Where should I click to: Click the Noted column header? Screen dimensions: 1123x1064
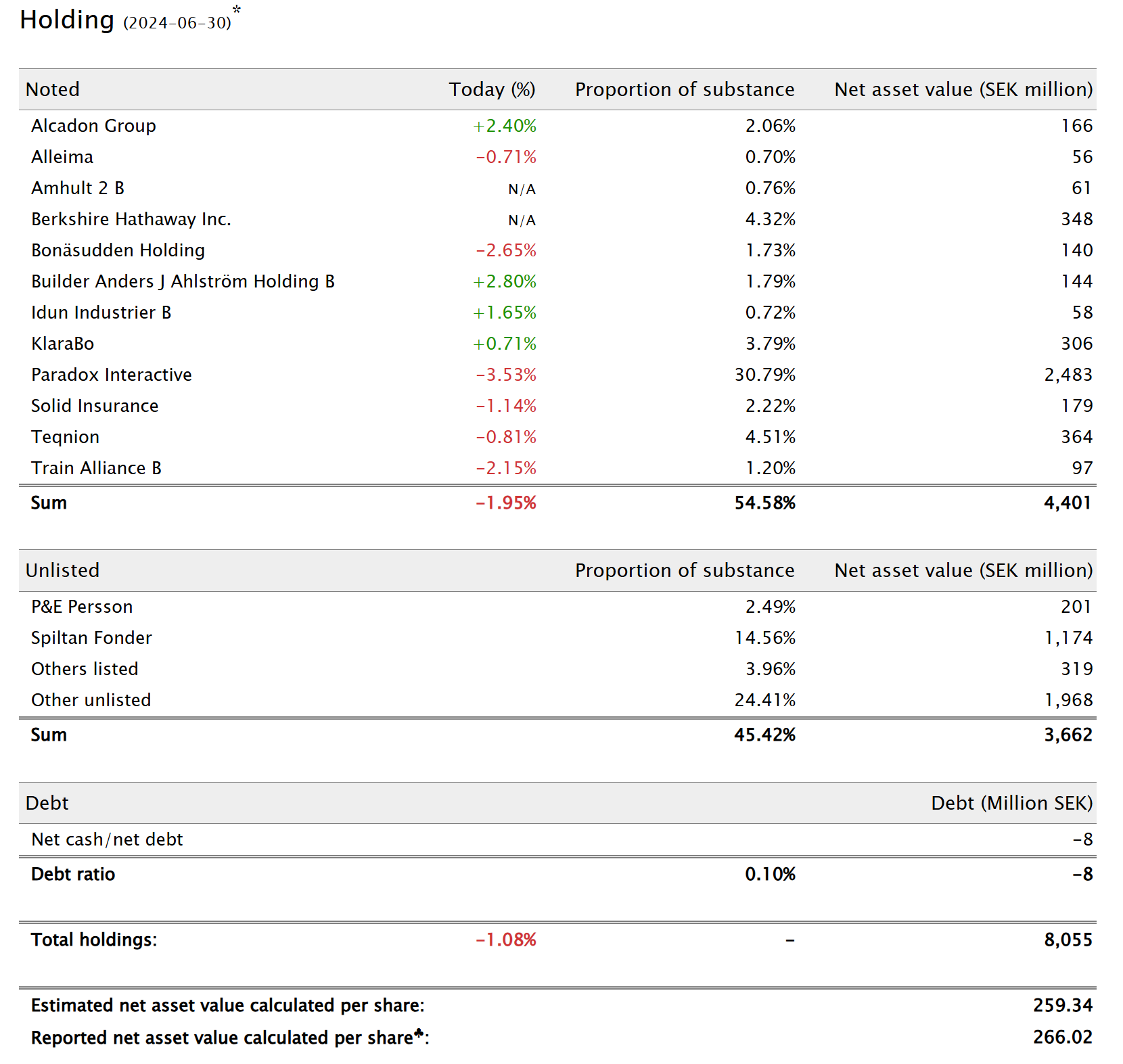coord(53,89)
